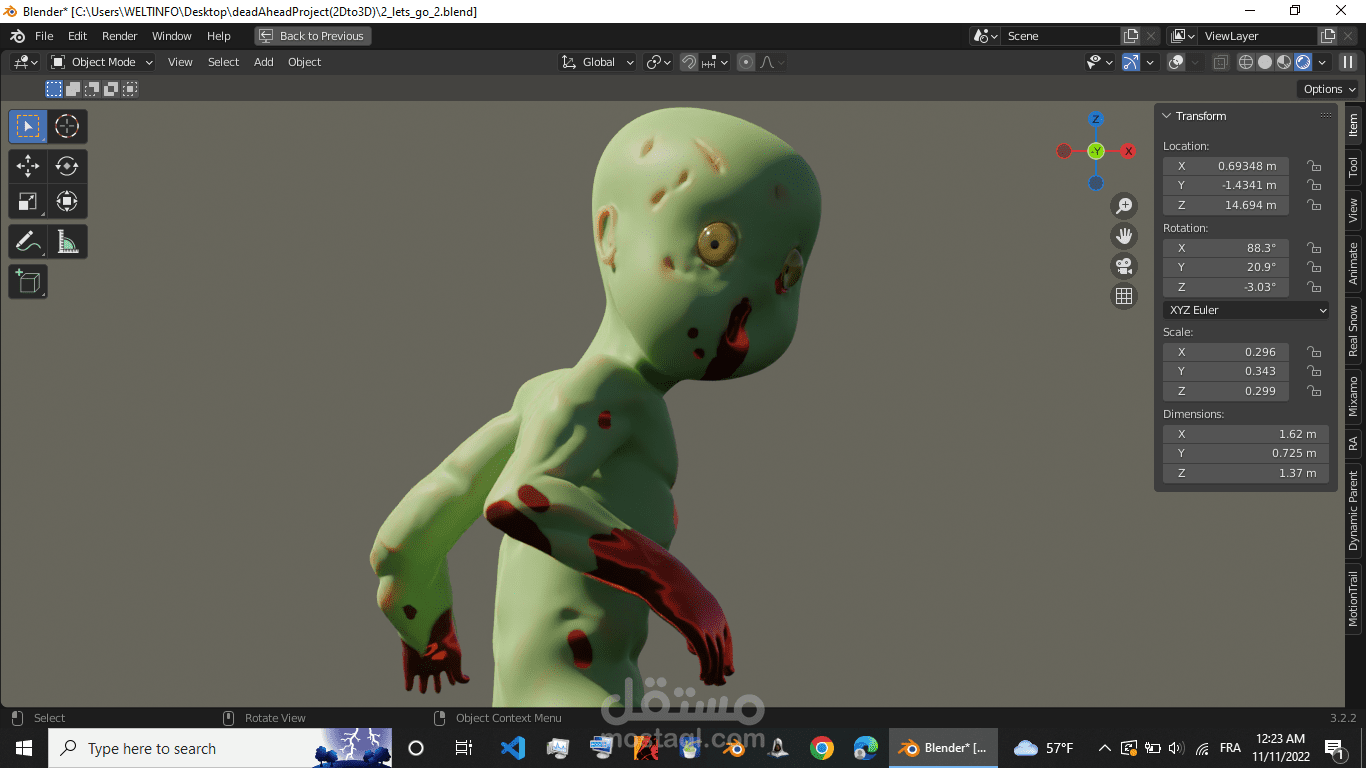Open the Options dropdown
This screenshot has height=768, width=1366.
[x=1329, y=89]
